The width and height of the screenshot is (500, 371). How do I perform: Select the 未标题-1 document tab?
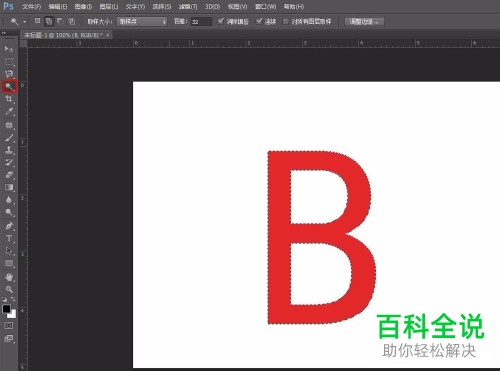point(63,35)
